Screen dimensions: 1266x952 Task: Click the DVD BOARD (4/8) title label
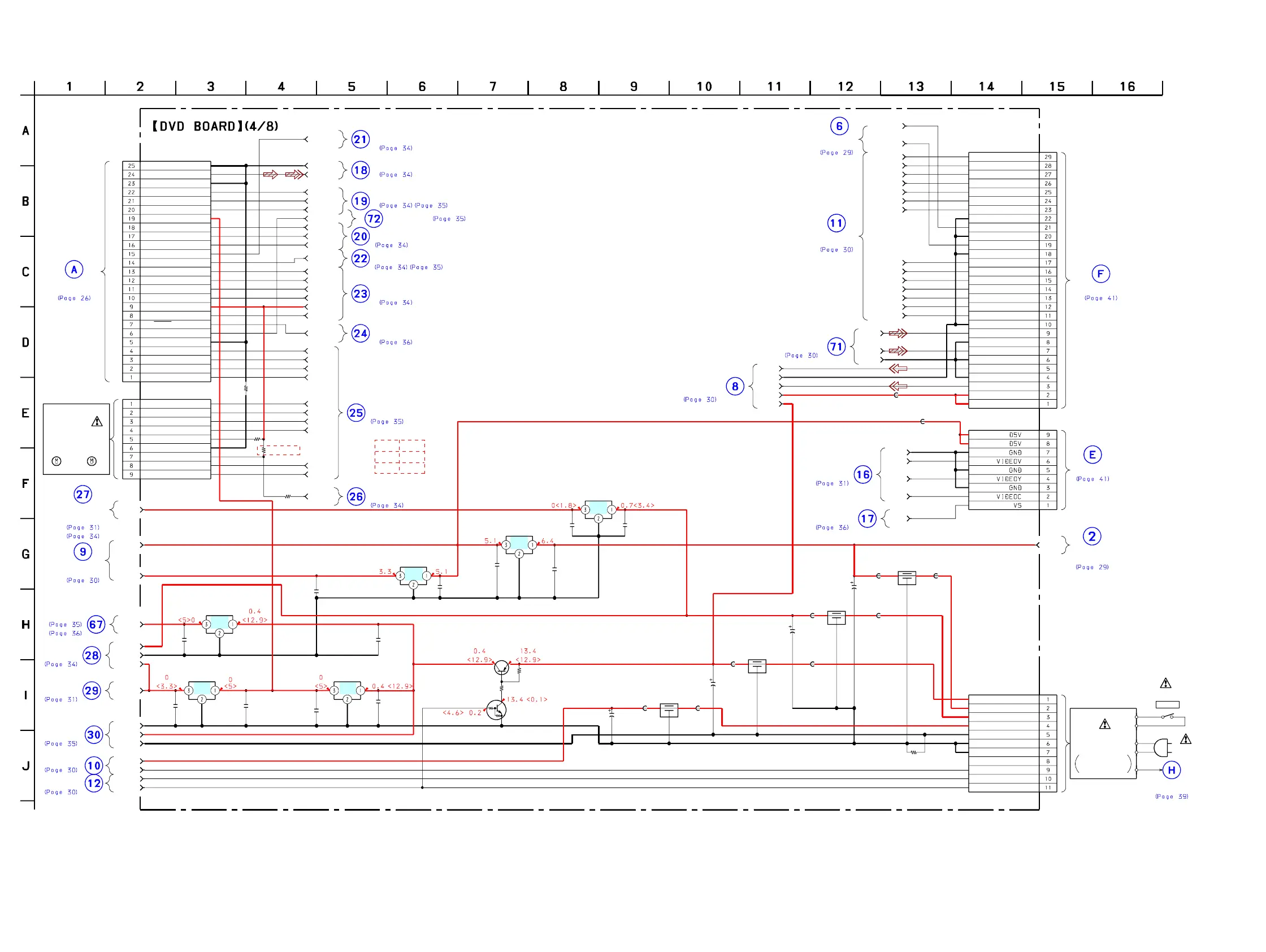point(215,127)
